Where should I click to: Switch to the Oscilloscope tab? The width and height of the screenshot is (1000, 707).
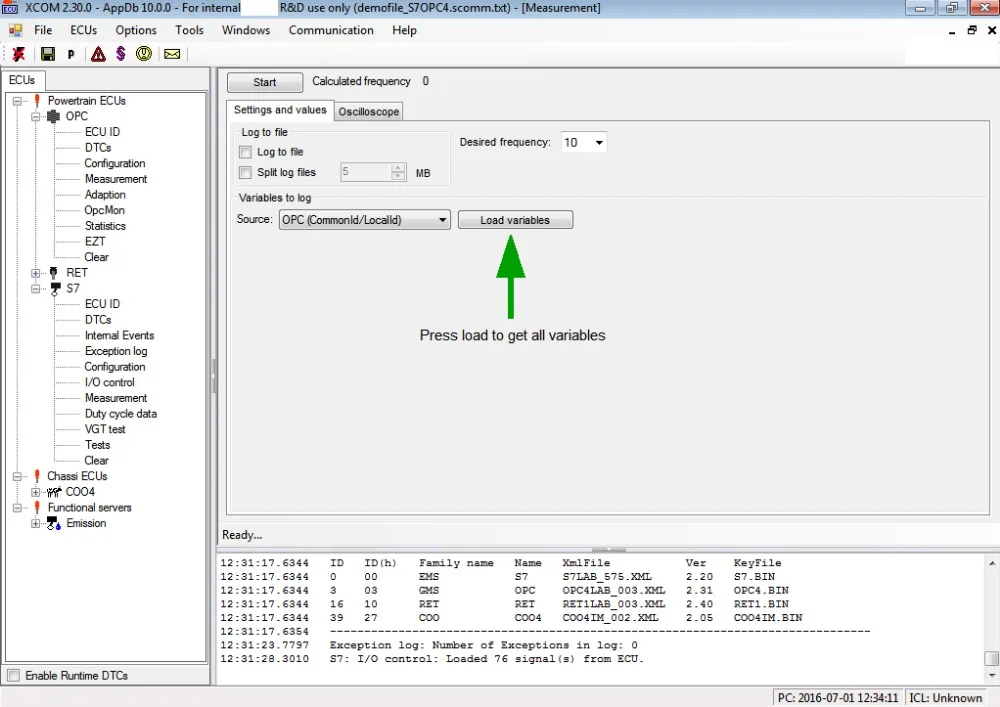pos(369,112)
